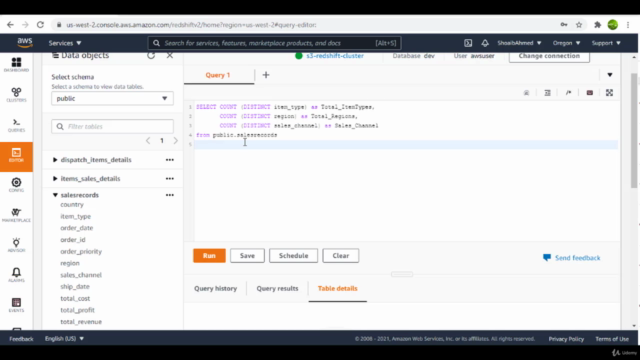This screenshot has width=640, height=360.
Task: Click the editor full screen icon
Action: coord(609,93)
